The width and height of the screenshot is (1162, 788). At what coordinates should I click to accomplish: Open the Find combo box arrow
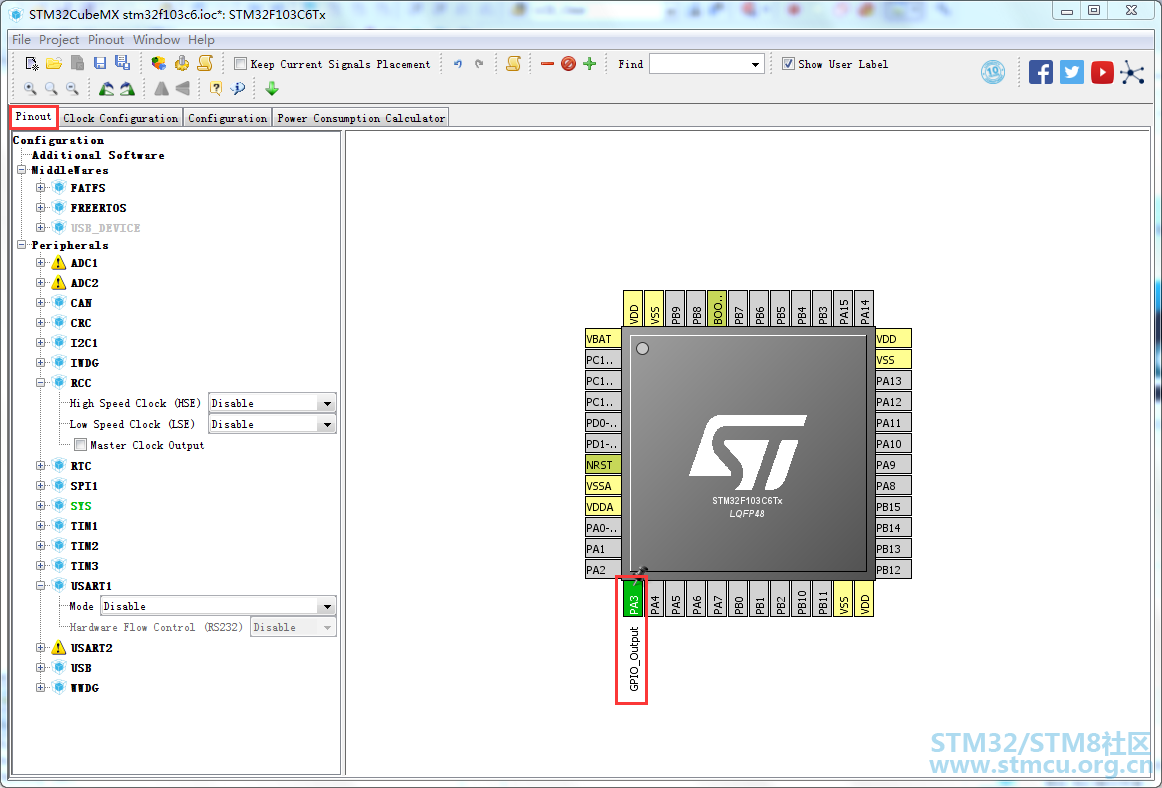click(x=755, y=64)
